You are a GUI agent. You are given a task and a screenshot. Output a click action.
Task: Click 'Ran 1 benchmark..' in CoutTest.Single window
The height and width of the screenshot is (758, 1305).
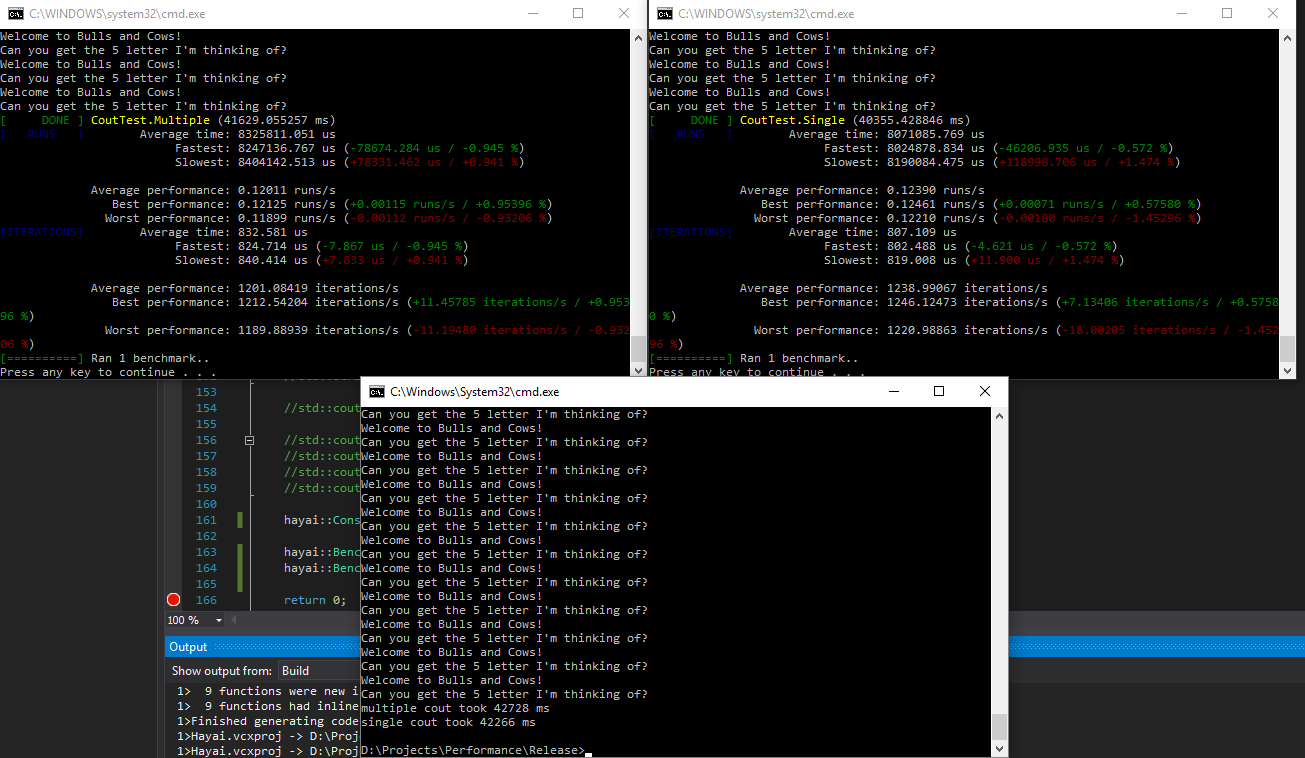pos(797,358)
